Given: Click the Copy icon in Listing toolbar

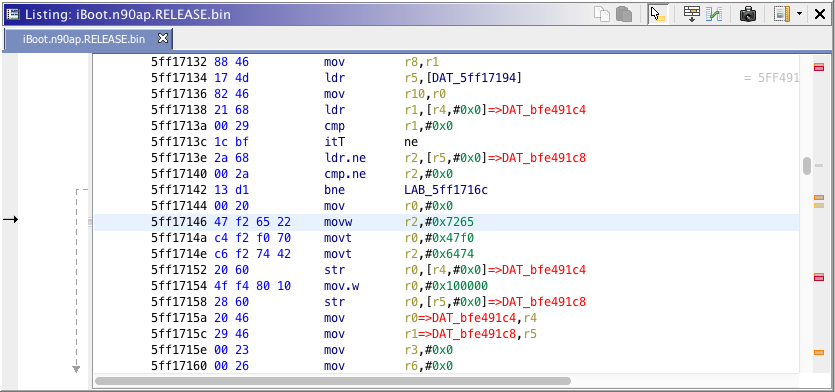Looking at the screenshot, I should click(602, 14).
